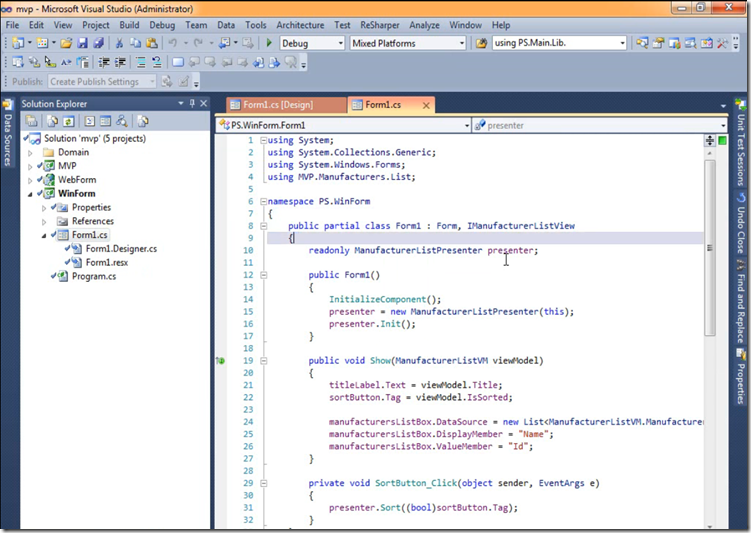The width and height of the screenshot is (751, 533).
Task: Click Solution Explorer Properties icon
Action: pyautogui.click(x=32, y=121)
